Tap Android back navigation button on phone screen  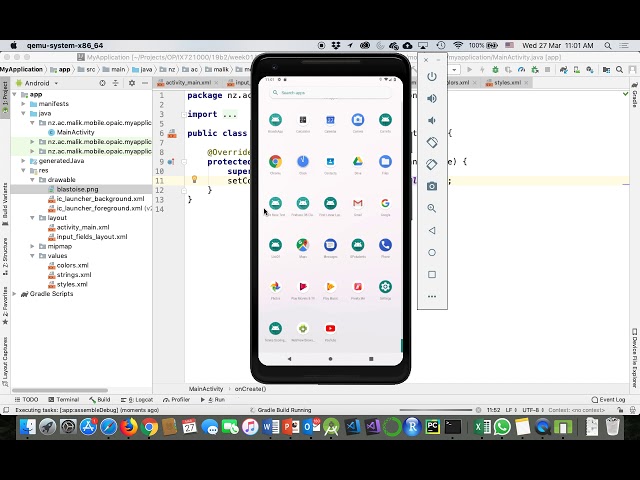pyautogui.click(x=289, y=359)
